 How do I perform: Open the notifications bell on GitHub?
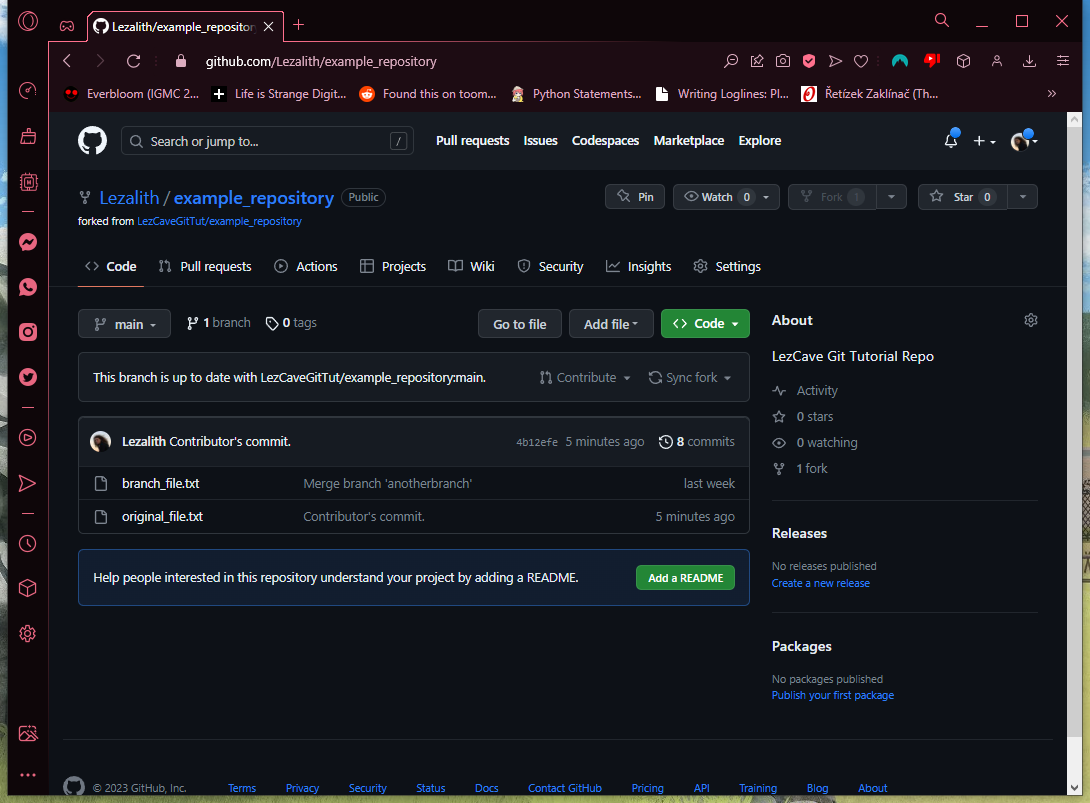(x=949, y=141)
